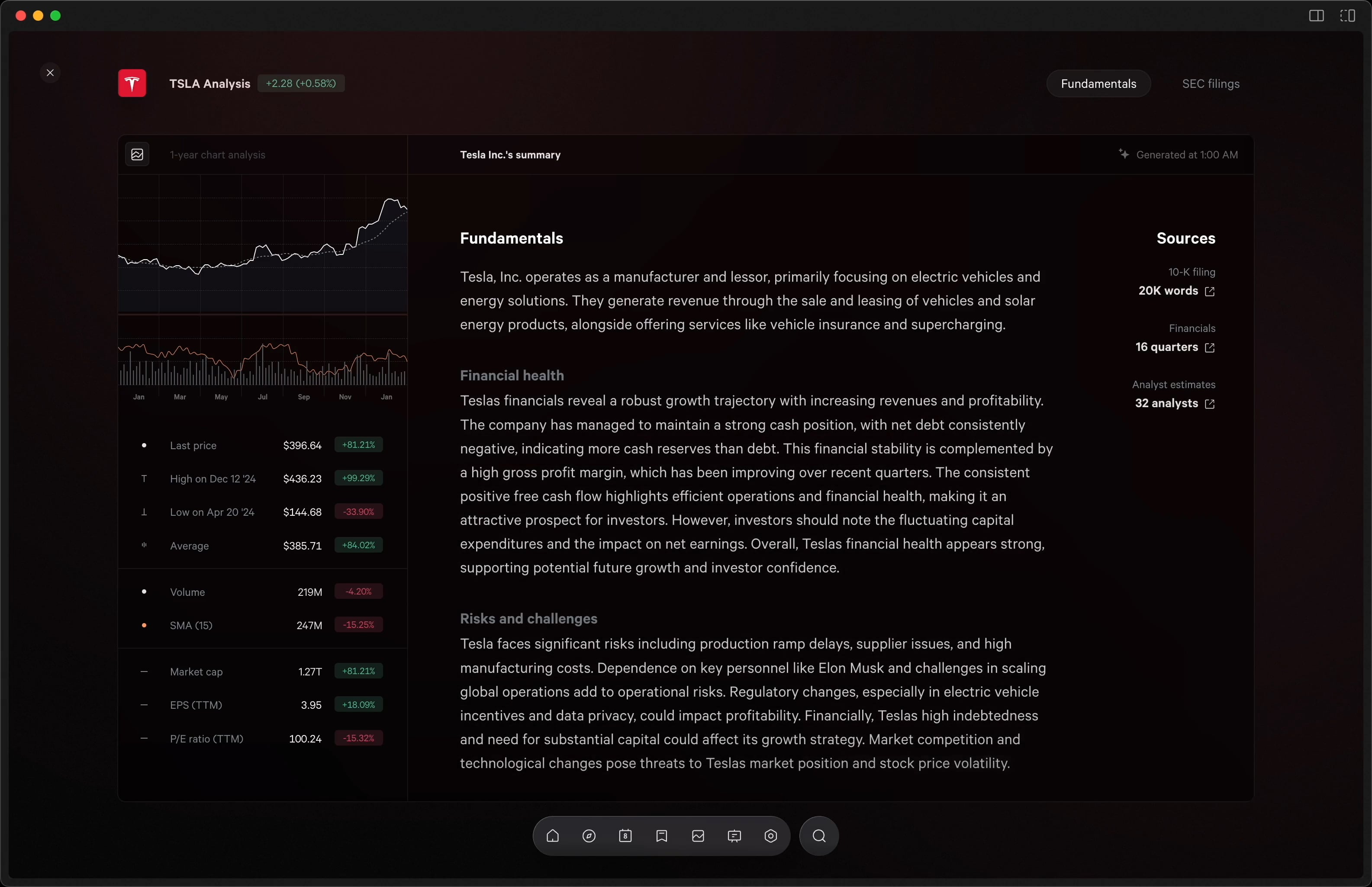Collapse the Market cap row

tap(145, 671)
